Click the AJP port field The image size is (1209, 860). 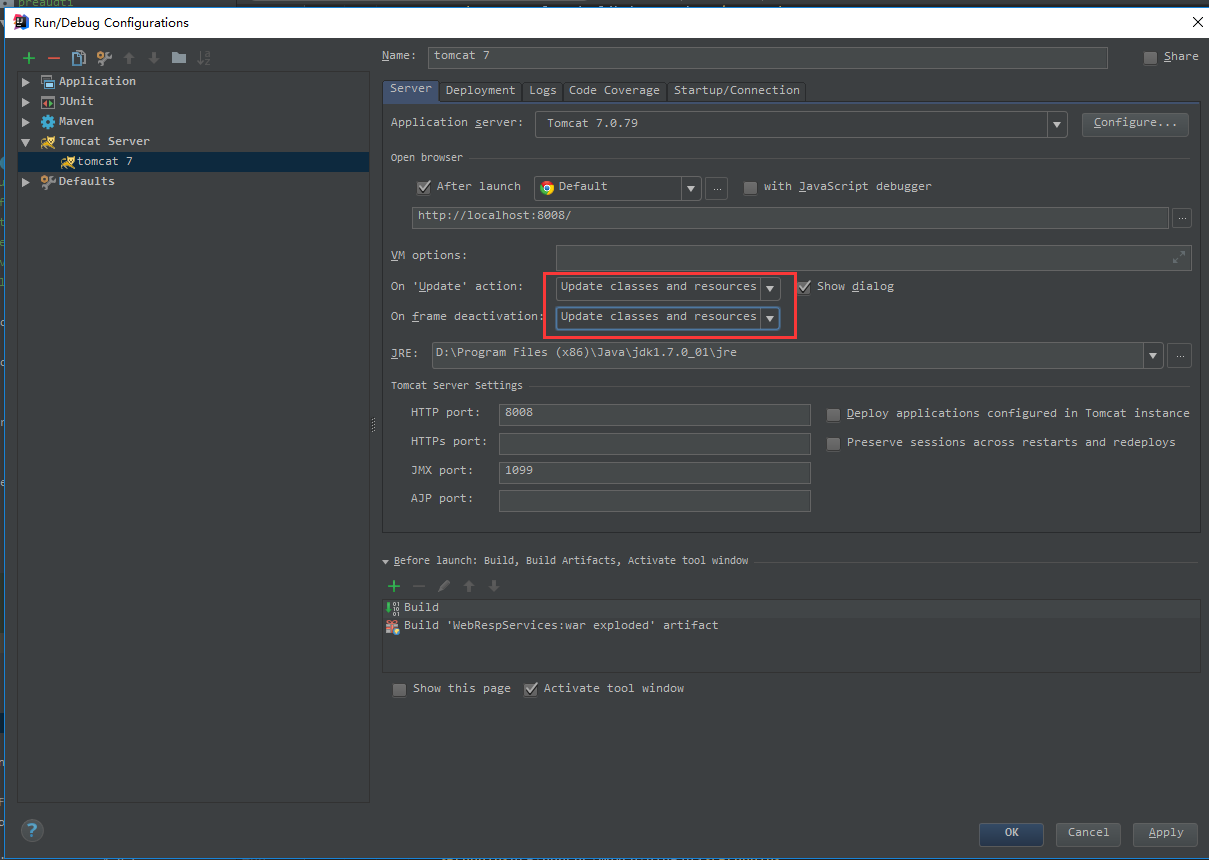(x=654, y=500)
